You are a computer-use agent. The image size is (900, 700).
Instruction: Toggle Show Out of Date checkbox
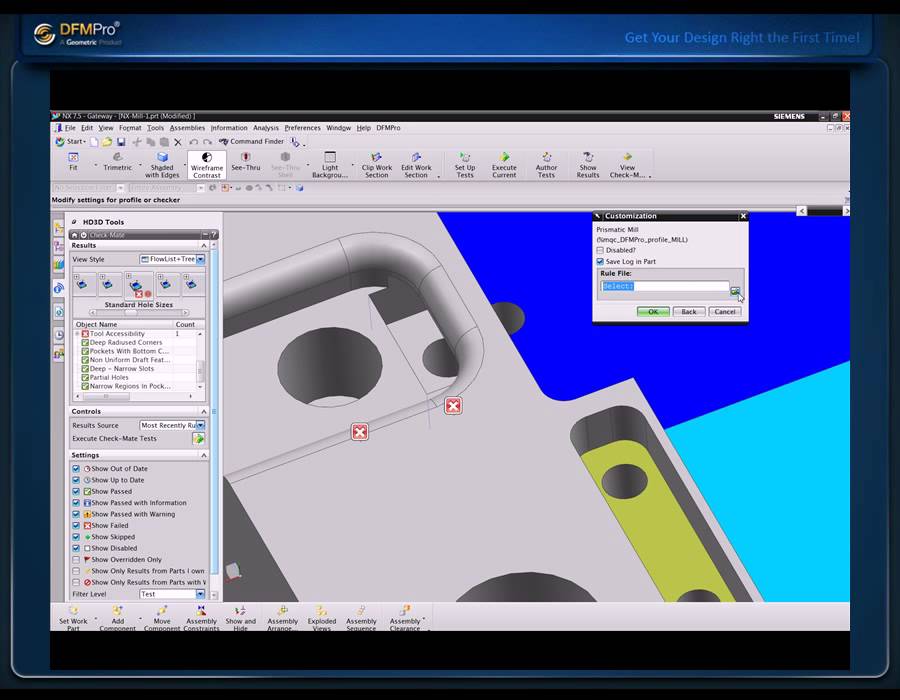point(76,469)
